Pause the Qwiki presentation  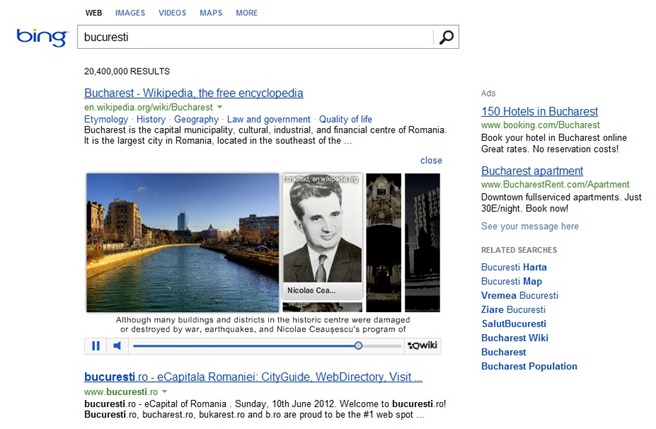coord(96,346)
